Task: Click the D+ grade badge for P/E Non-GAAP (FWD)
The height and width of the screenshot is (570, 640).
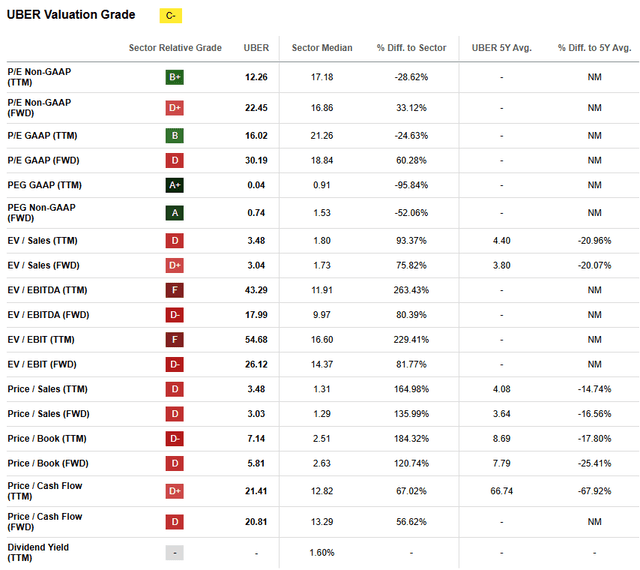Action: [175, 108]
